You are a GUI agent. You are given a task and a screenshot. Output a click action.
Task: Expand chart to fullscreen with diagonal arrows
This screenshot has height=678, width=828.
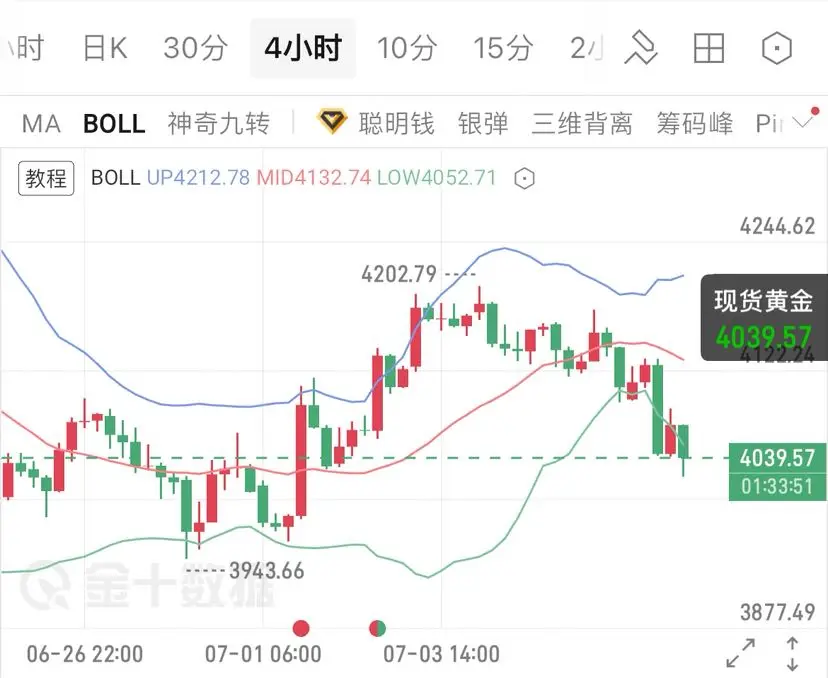click(x=740, y=653)
